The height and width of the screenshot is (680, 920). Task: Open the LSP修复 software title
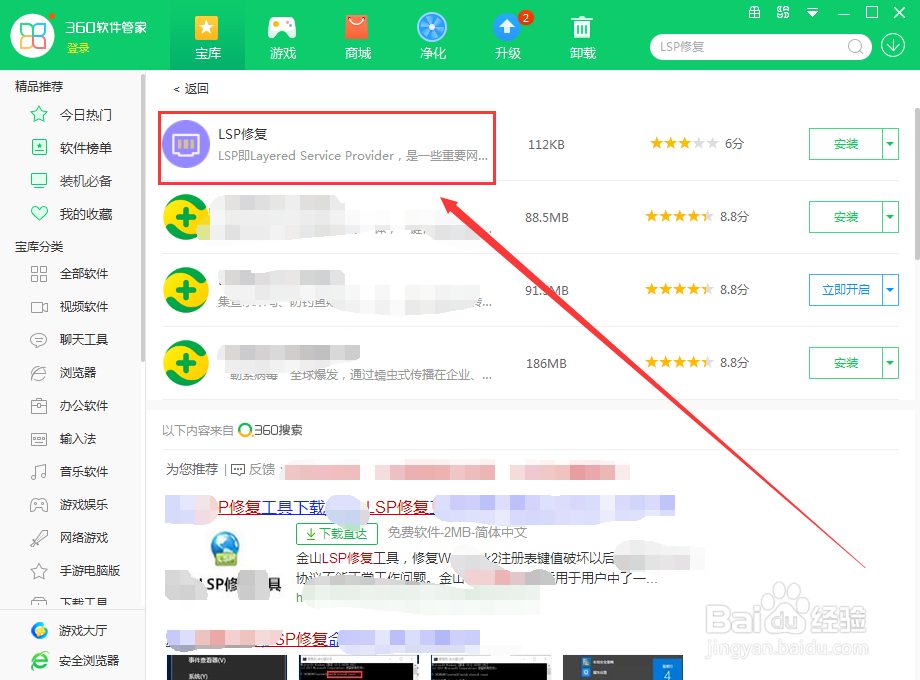(242, 134)
